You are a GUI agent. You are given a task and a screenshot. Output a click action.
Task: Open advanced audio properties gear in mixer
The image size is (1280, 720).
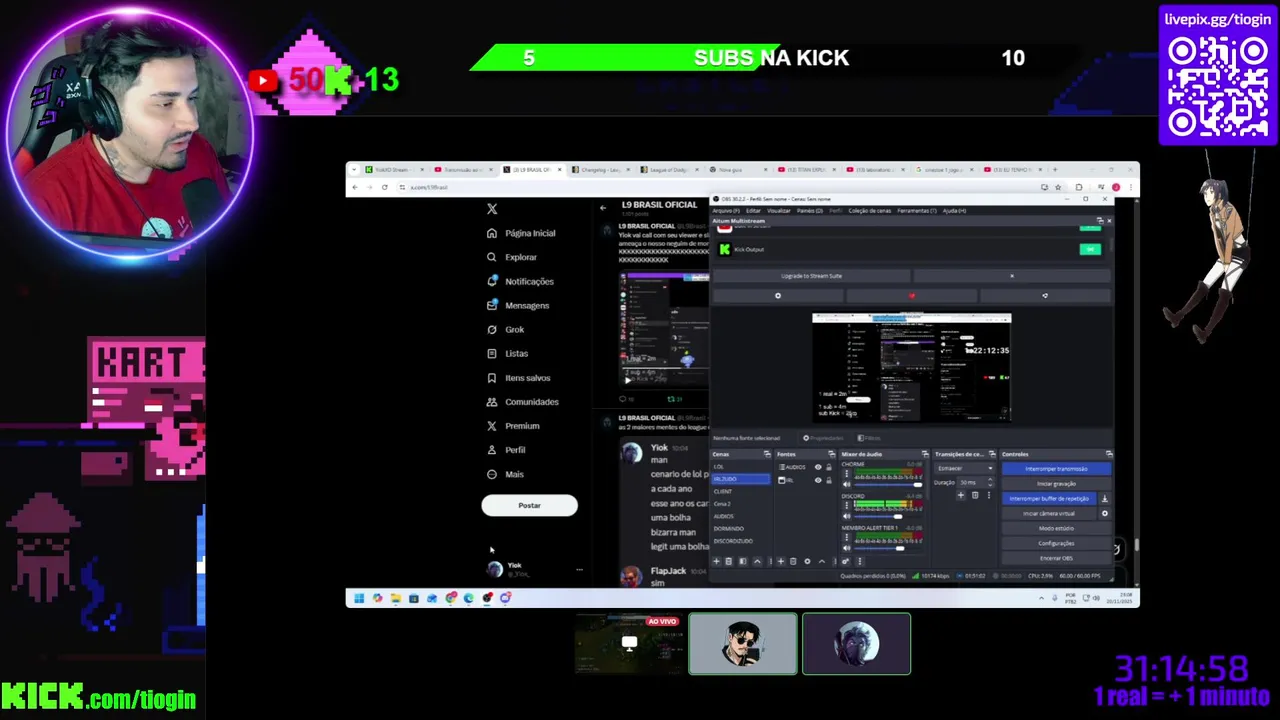point(845,561)
